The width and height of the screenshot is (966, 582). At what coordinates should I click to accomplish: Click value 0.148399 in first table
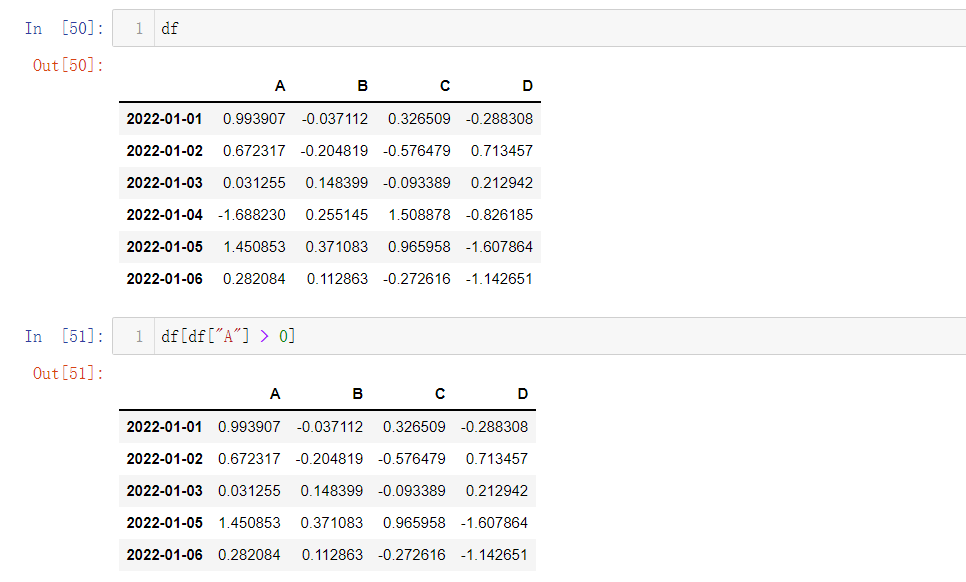point(336,183)
